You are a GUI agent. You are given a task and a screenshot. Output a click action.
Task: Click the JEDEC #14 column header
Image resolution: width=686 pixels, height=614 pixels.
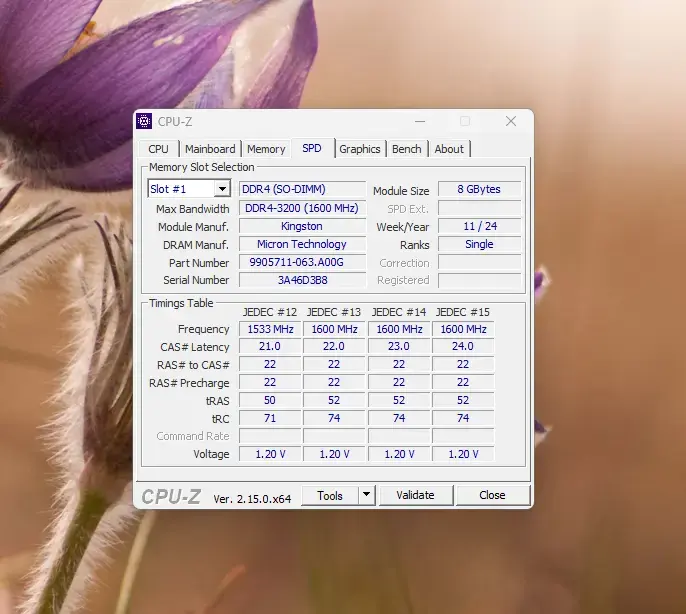point(399,312)
